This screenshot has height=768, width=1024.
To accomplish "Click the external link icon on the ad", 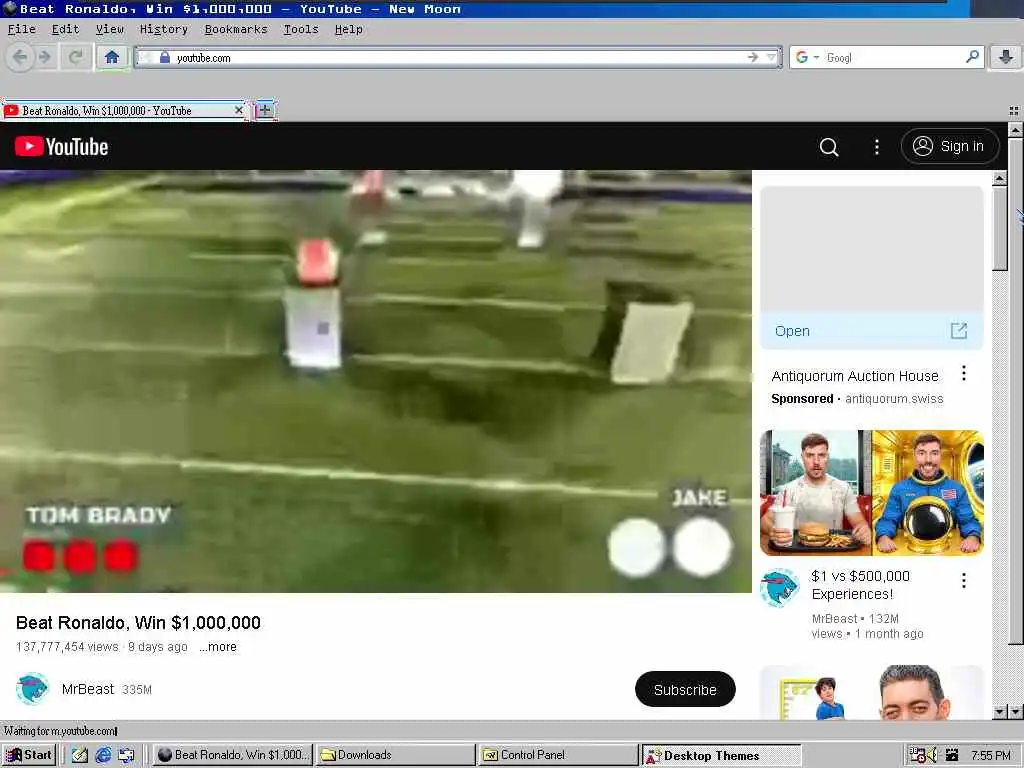I will coord(959,330).
